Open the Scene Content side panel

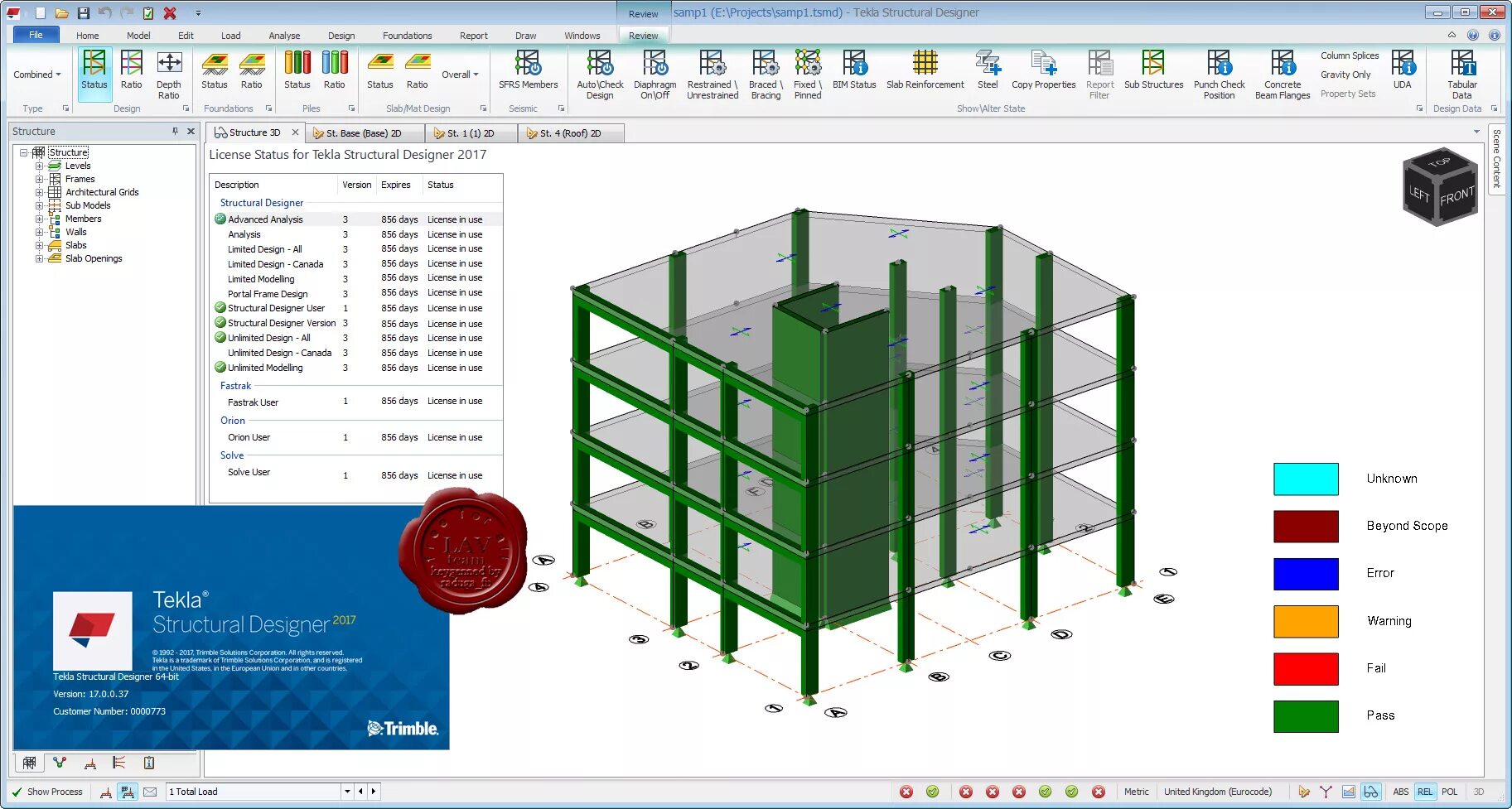[x=1496, y=159]
